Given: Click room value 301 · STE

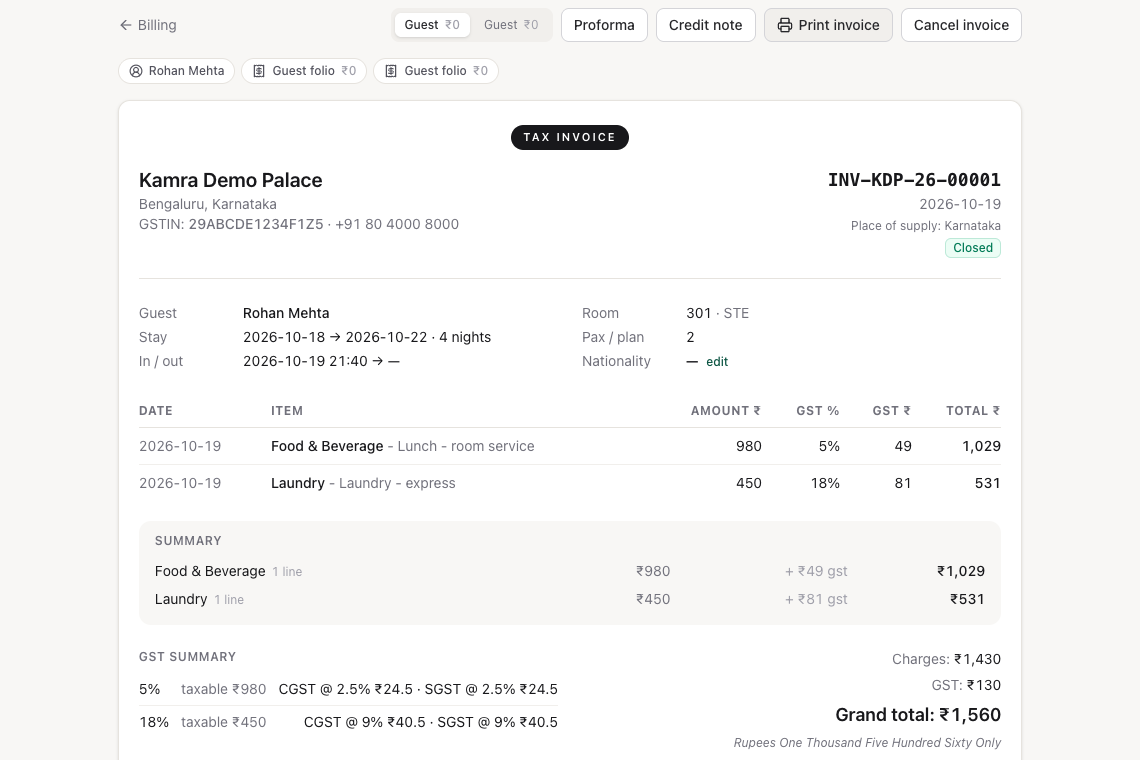Looking at the screenshot, I should tap(718, 313).
